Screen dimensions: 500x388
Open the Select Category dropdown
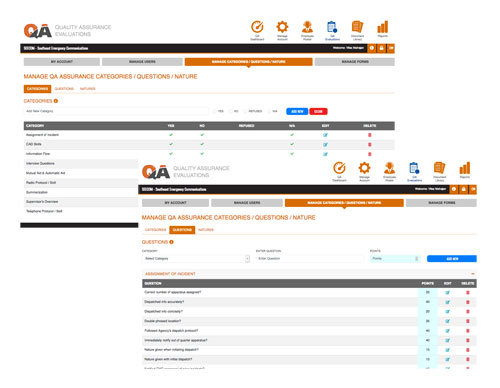pos(196,259)
